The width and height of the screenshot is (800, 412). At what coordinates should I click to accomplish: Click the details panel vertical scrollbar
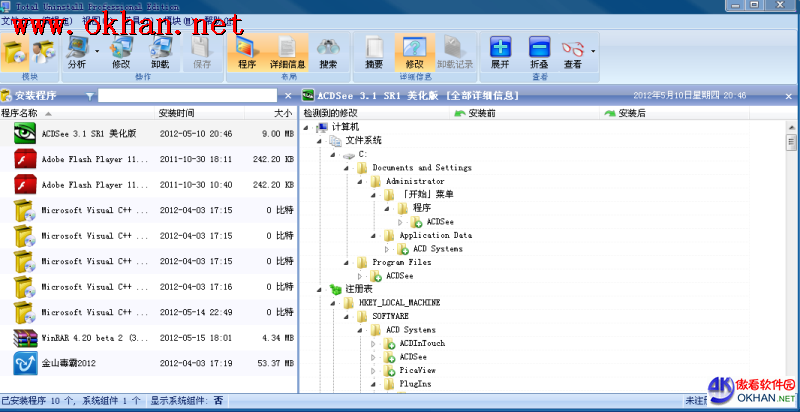tap(791, 142)
